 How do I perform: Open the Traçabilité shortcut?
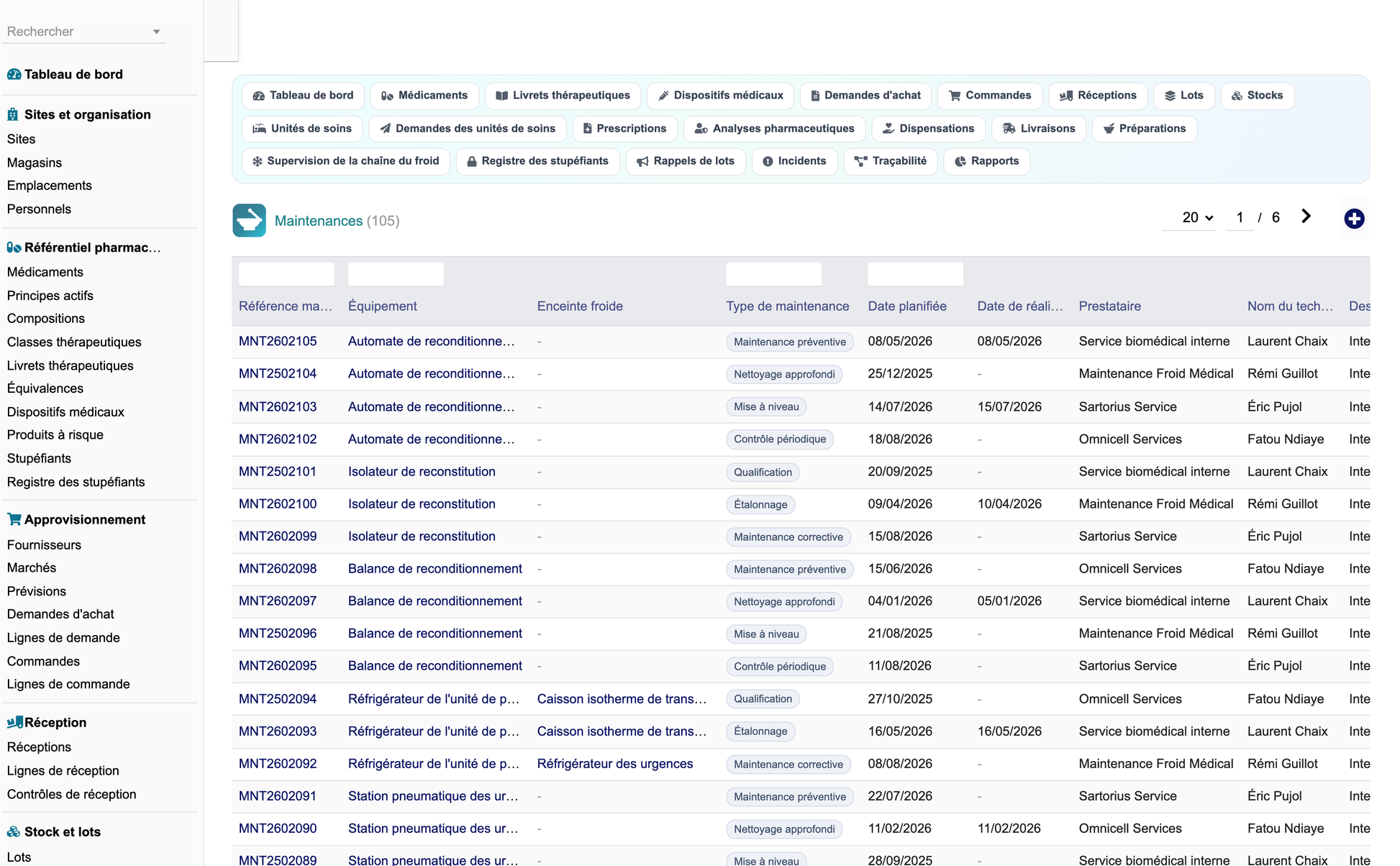890,161
